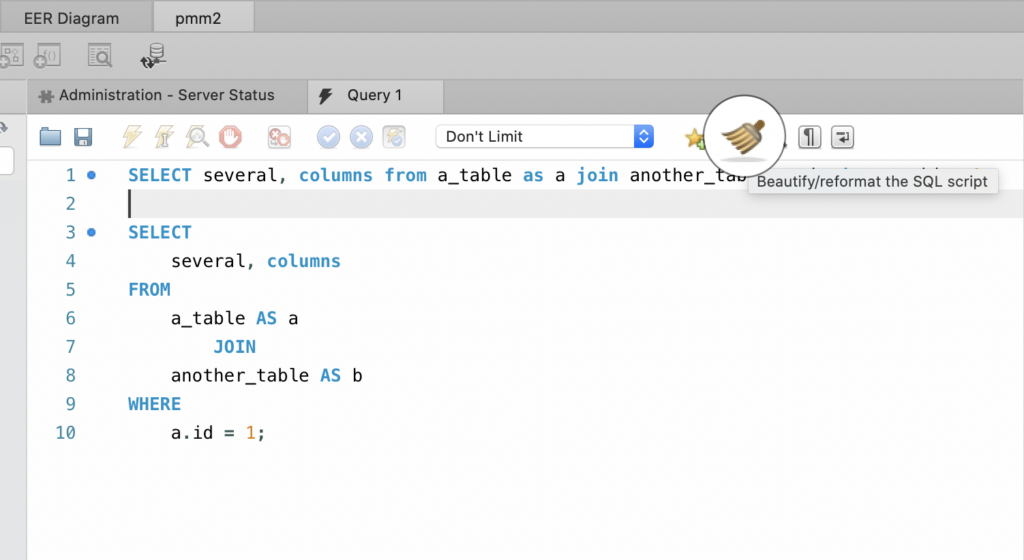Run Explain plan (magnifier lightning icon)

(x=197, y=137)
